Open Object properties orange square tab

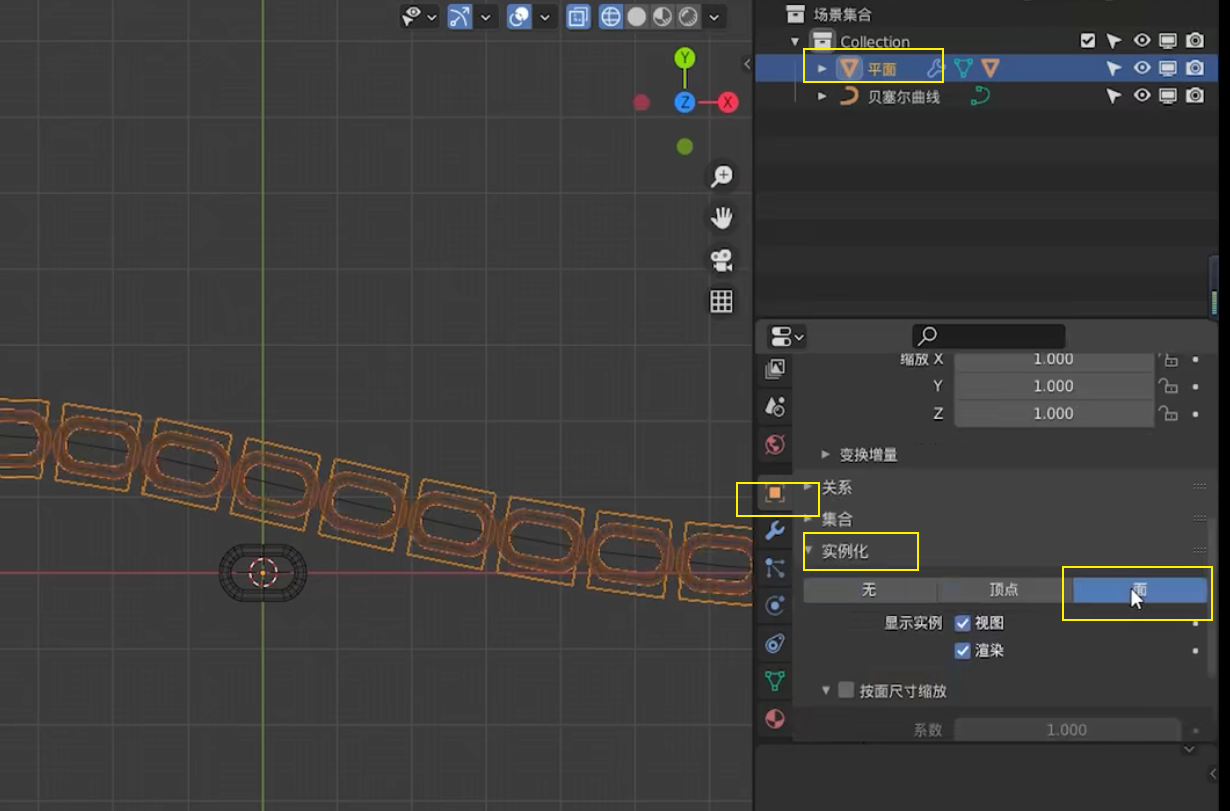tap(775, 493)
